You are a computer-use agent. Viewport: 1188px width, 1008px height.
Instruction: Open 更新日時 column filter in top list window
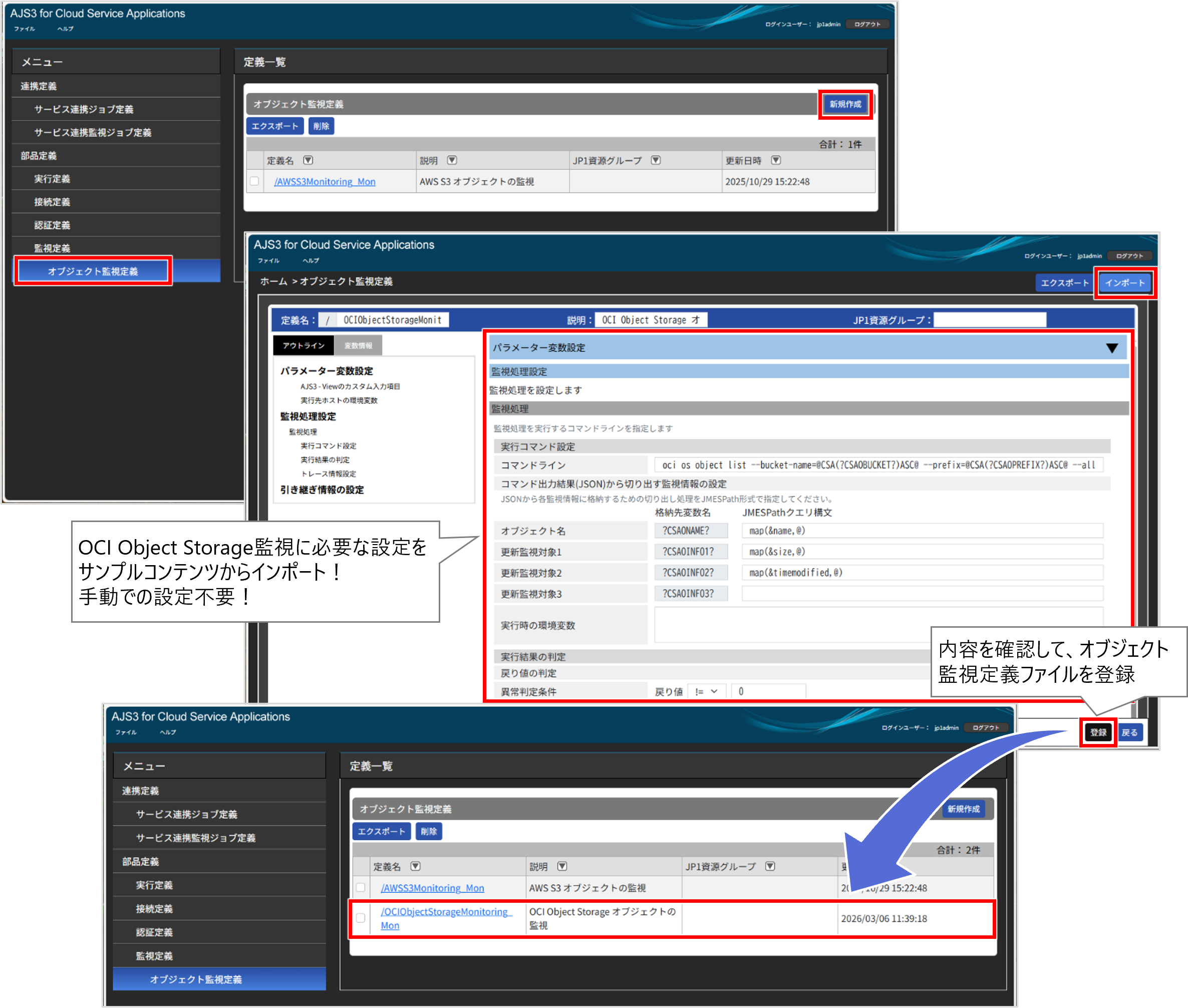(x=776, y=161)
